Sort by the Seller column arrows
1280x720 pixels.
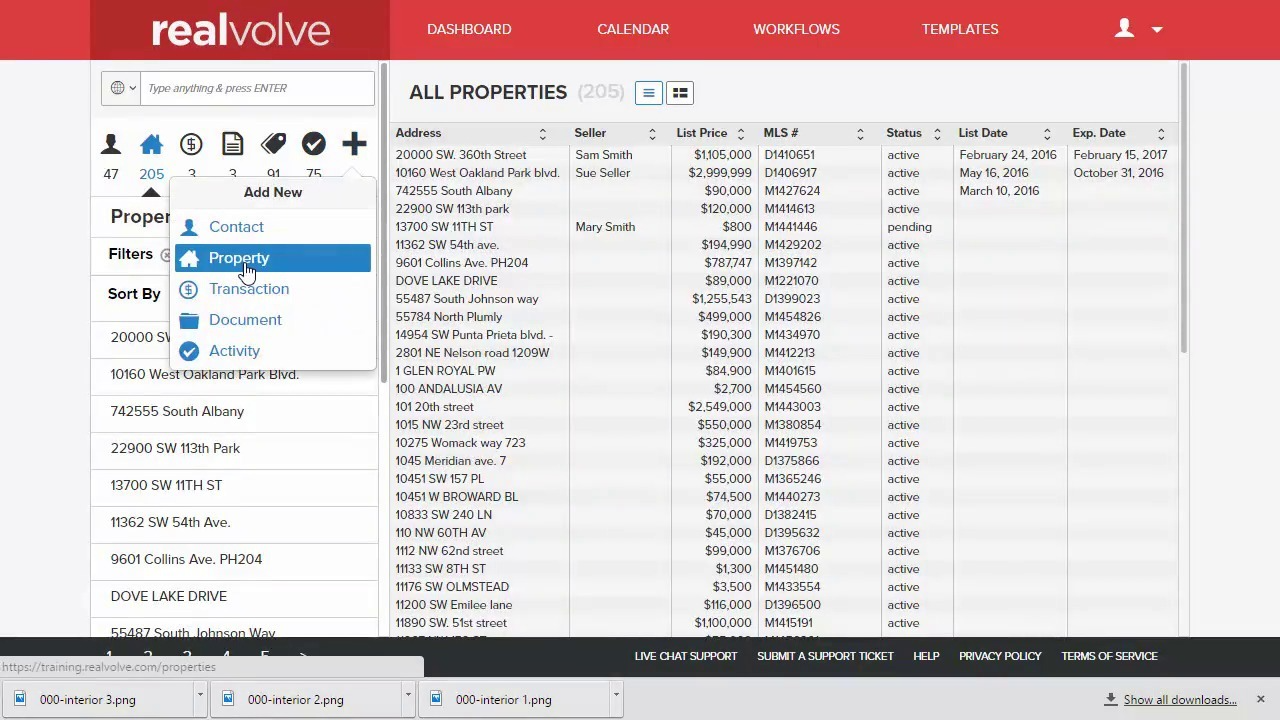652,134
